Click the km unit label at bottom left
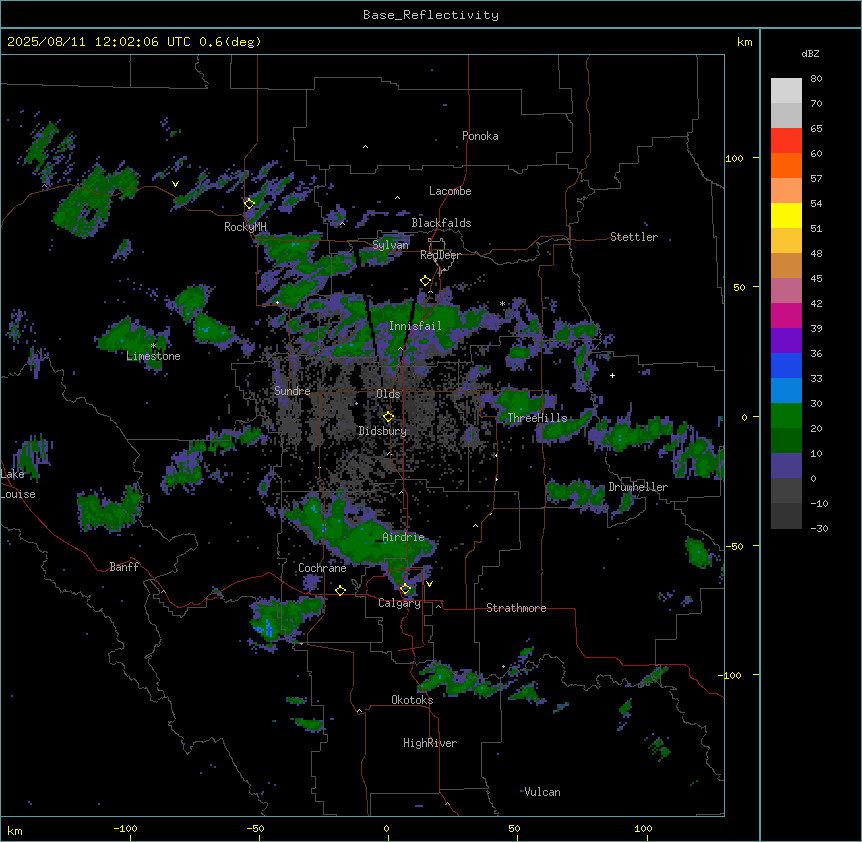This screenshot has height=842, width=862. click(15, 830)
